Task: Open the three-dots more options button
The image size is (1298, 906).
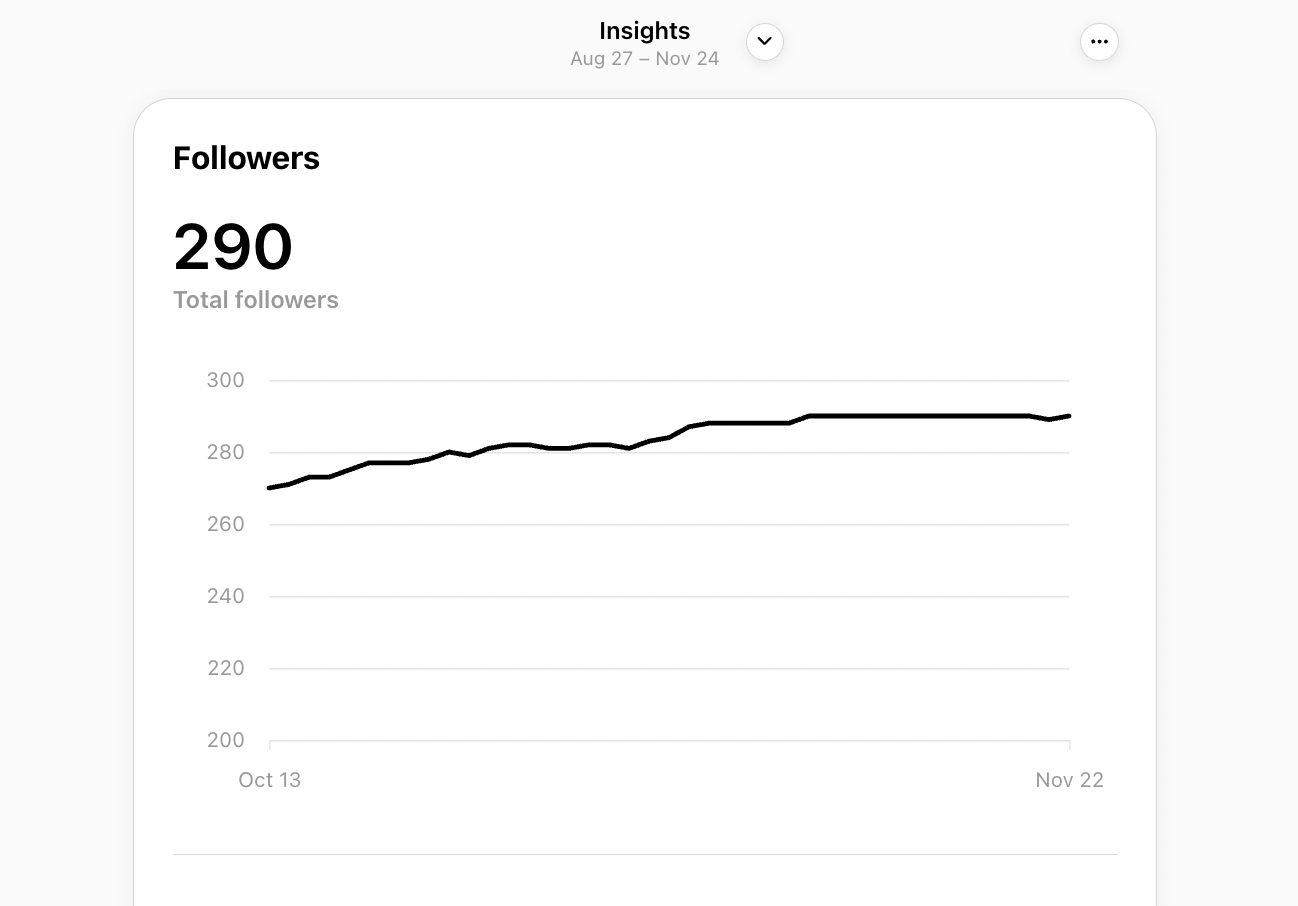Action: tap(1099, 42)
